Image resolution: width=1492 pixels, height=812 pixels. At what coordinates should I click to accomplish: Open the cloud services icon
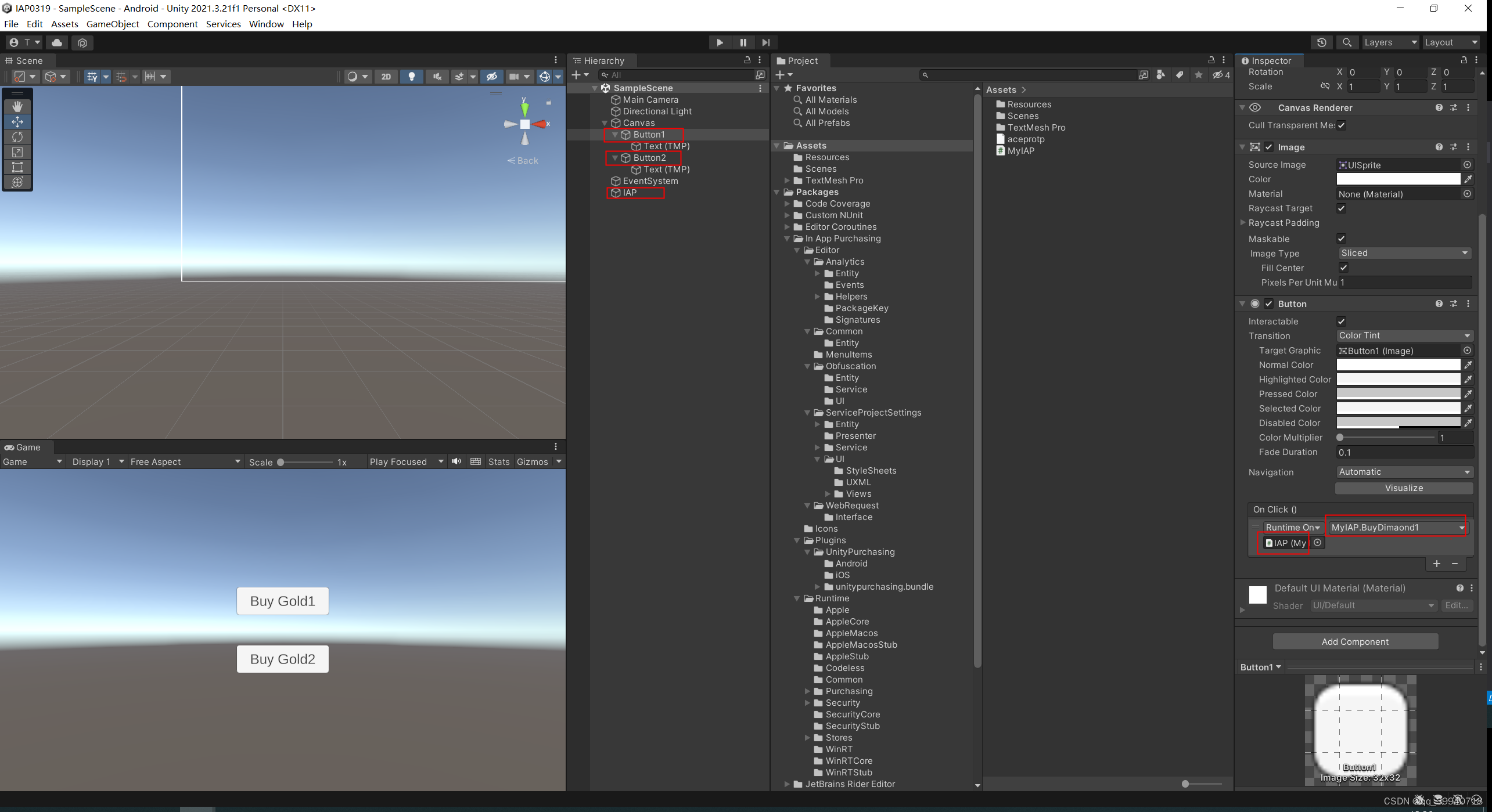(x=57, y=42)
